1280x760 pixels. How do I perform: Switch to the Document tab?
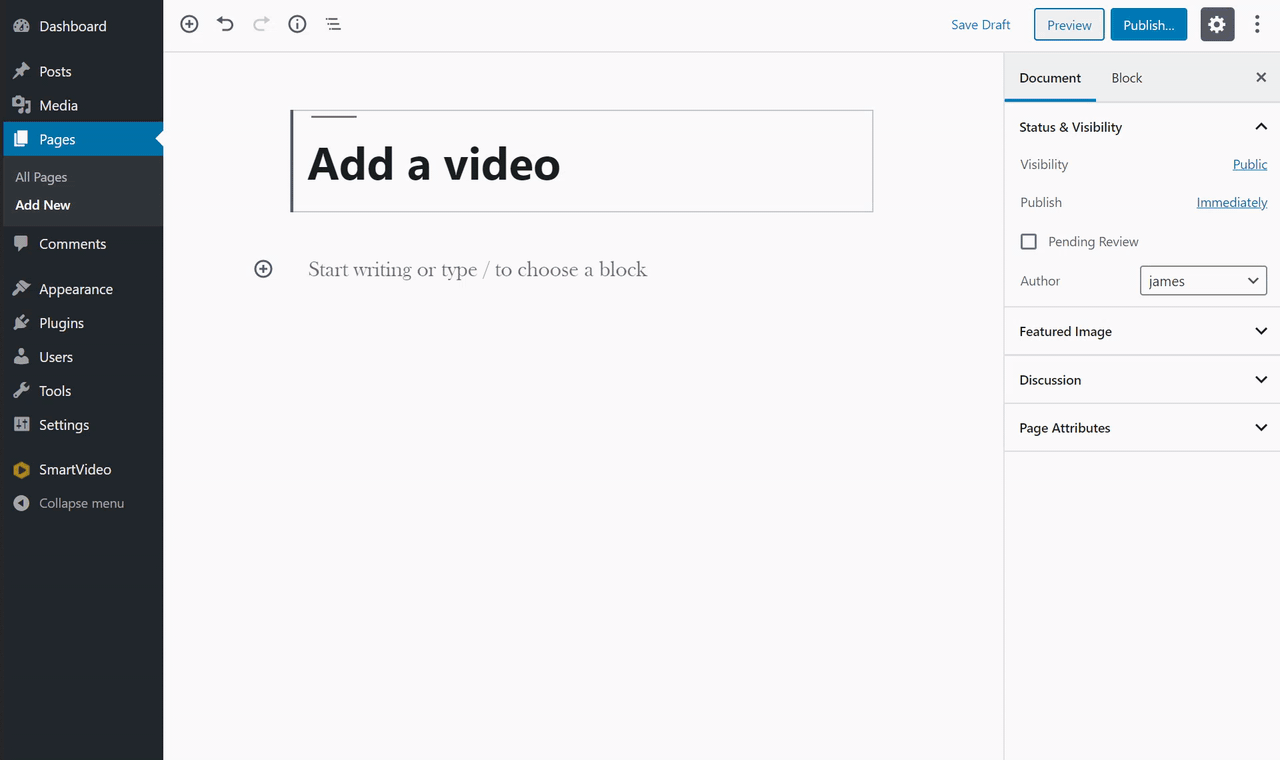1050,77
